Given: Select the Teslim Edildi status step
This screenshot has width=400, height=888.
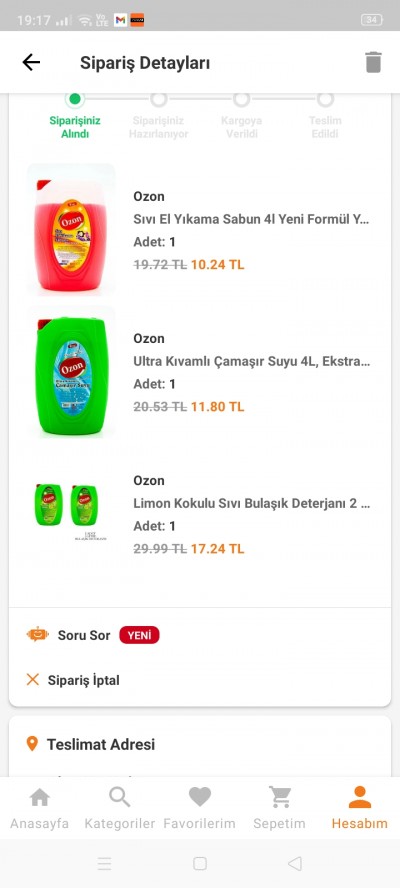Looking at the screenshot, I should [325, 118].
